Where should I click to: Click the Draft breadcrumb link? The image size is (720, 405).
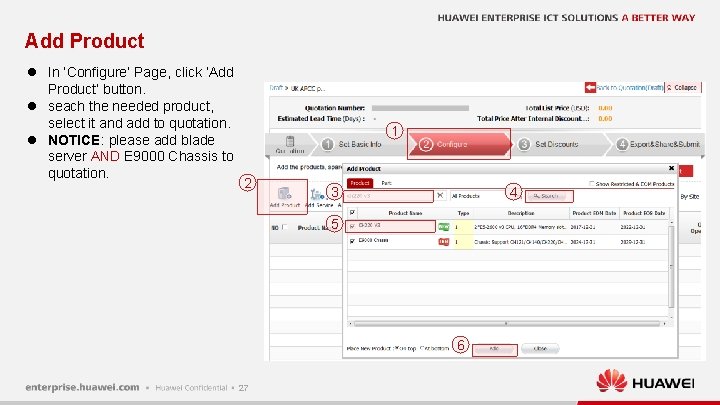click(276, 88)
